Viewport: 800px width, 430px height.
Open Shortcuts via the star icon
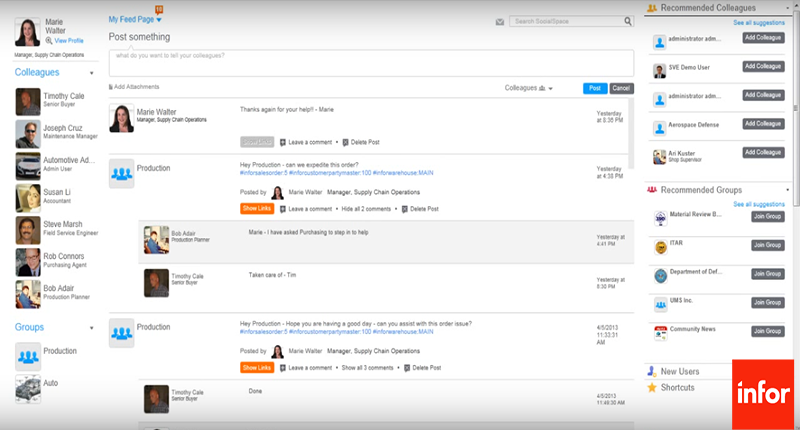652,387
